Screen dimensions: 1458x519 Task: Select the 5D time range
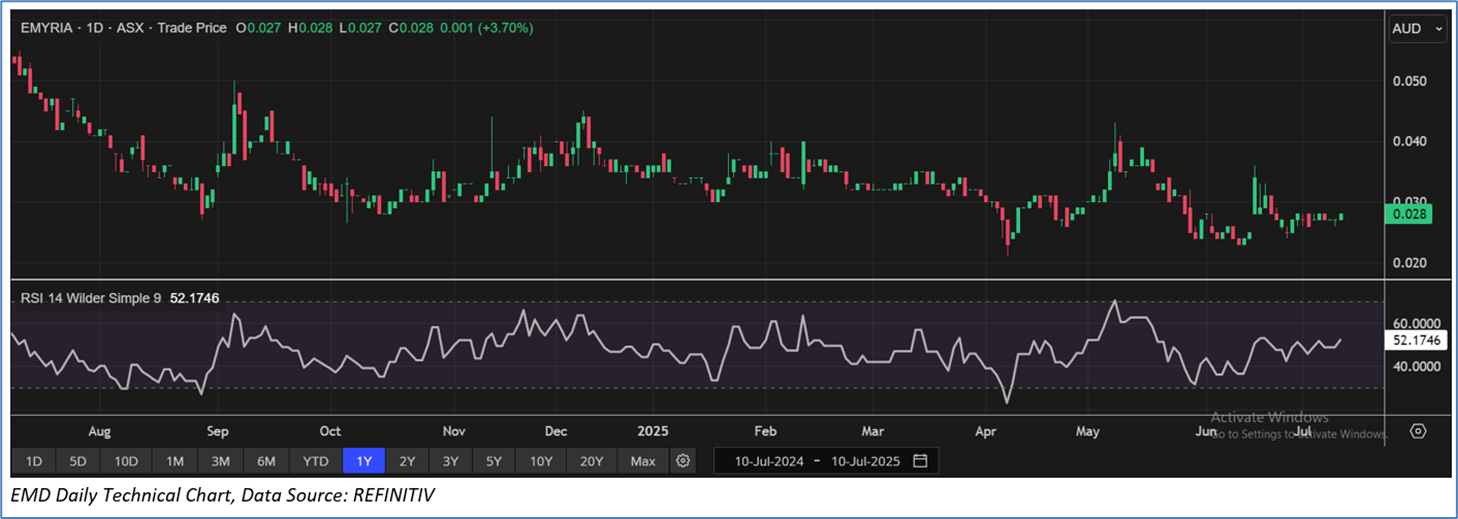(x=78, y=461)
